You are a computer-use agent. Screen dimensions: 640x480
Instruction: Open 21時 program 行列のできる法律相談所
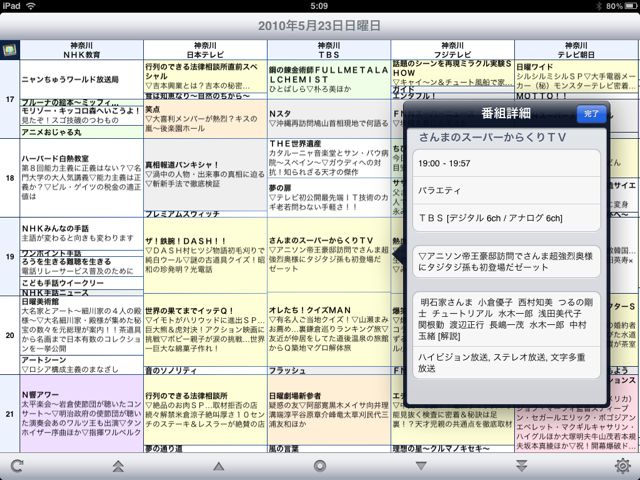point(205,410)
